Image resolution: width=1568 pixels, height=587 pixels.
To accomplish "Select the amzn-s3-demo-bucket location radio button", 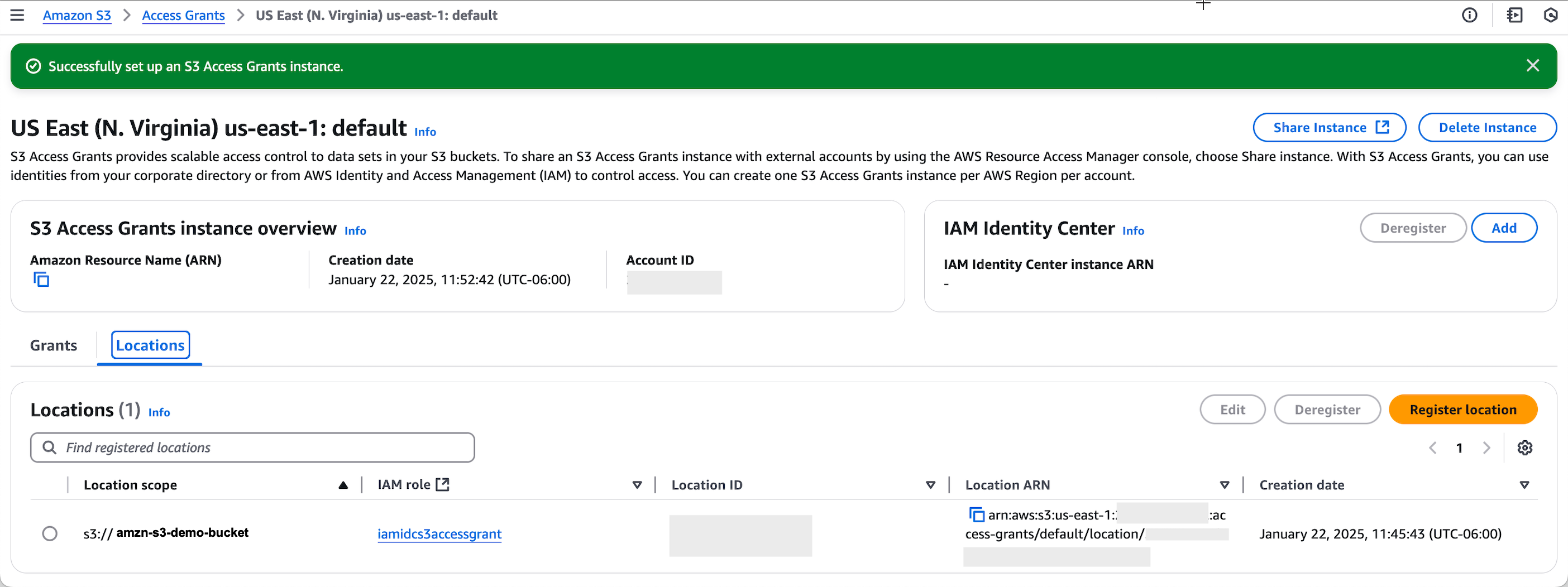I will [x=50, y=533].
